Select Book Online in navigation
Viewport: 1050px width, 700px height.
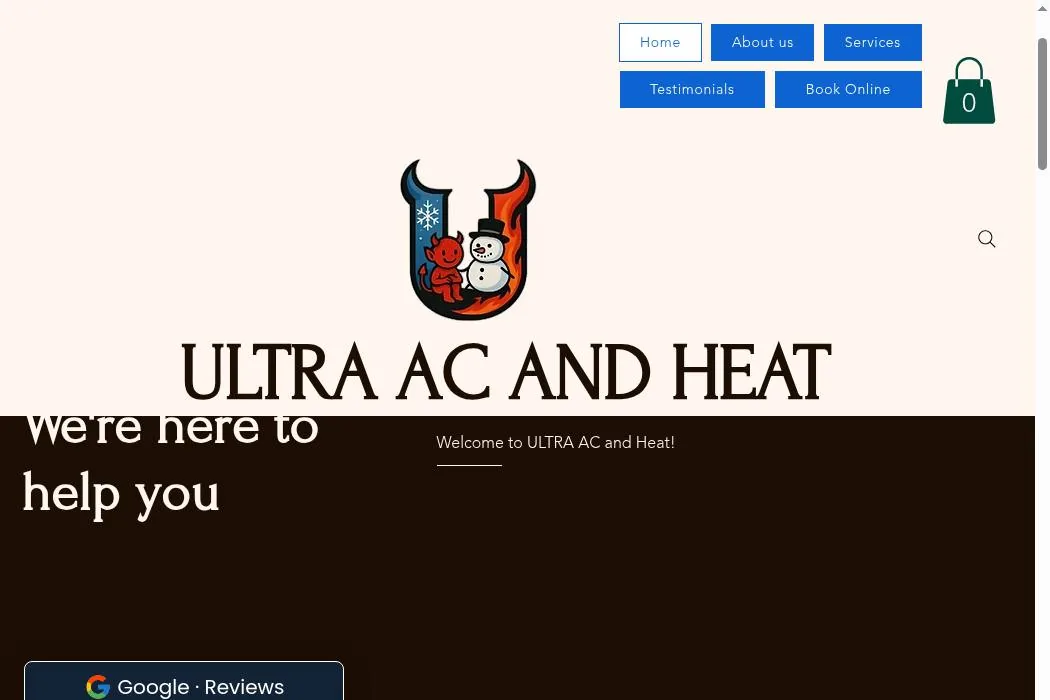pos(848,89)
